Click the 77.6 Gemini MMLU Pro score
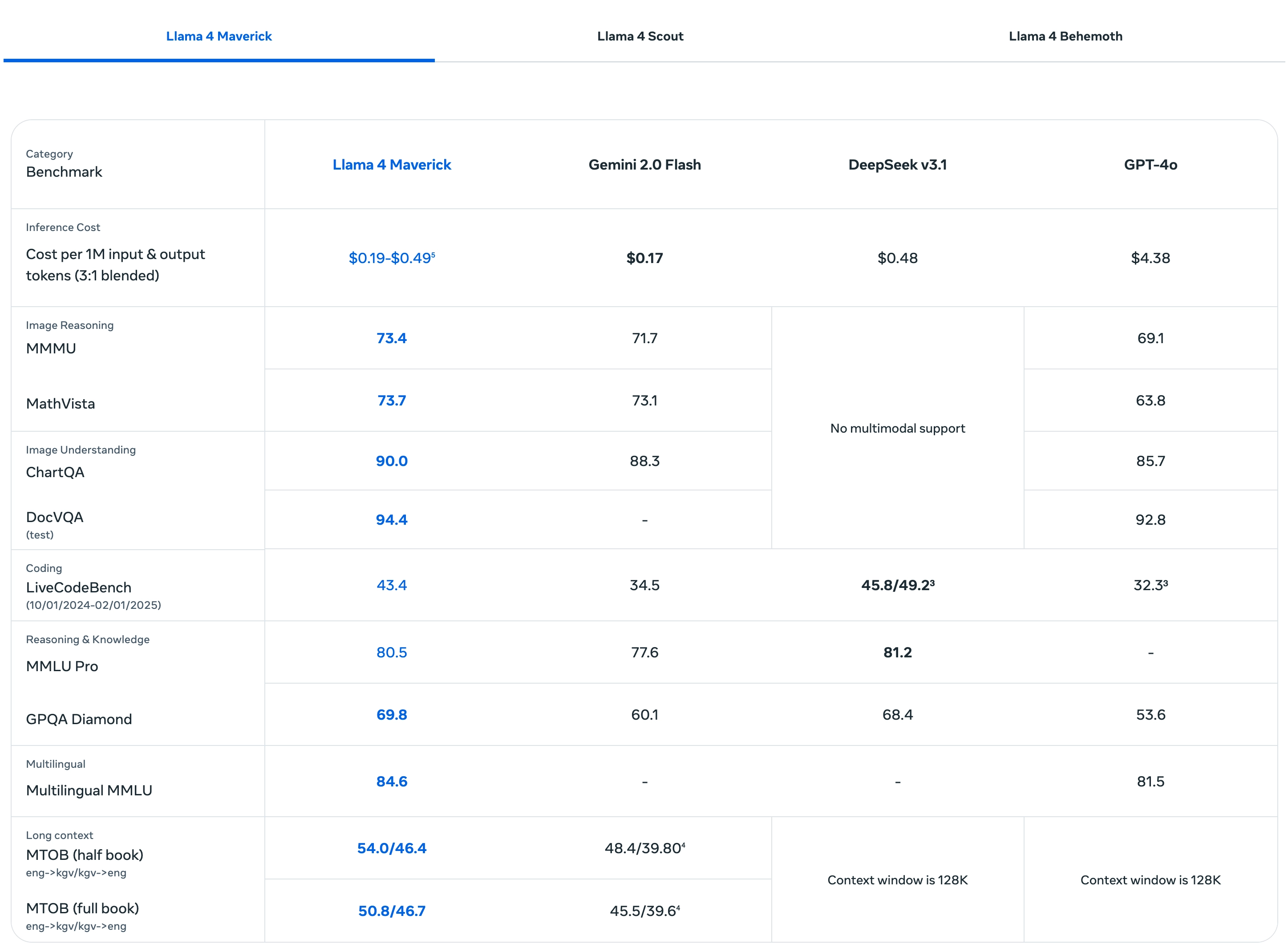Image resolution: width=1288 pixels, height=948 pixels. (x=644, y=652)
